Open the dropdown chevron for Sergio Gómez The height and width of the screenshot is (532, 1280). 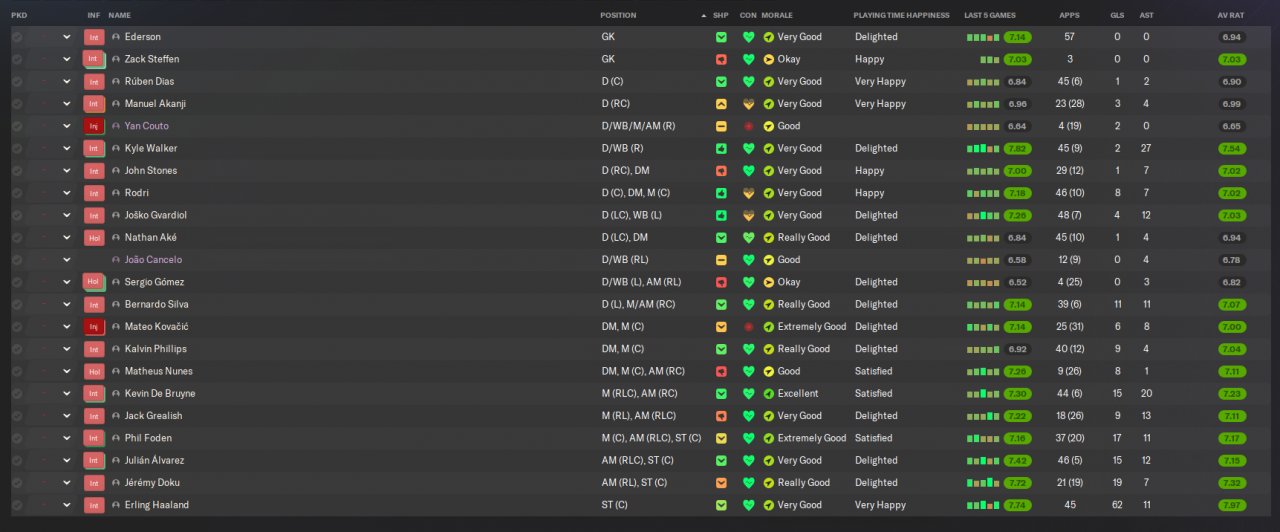67,282
